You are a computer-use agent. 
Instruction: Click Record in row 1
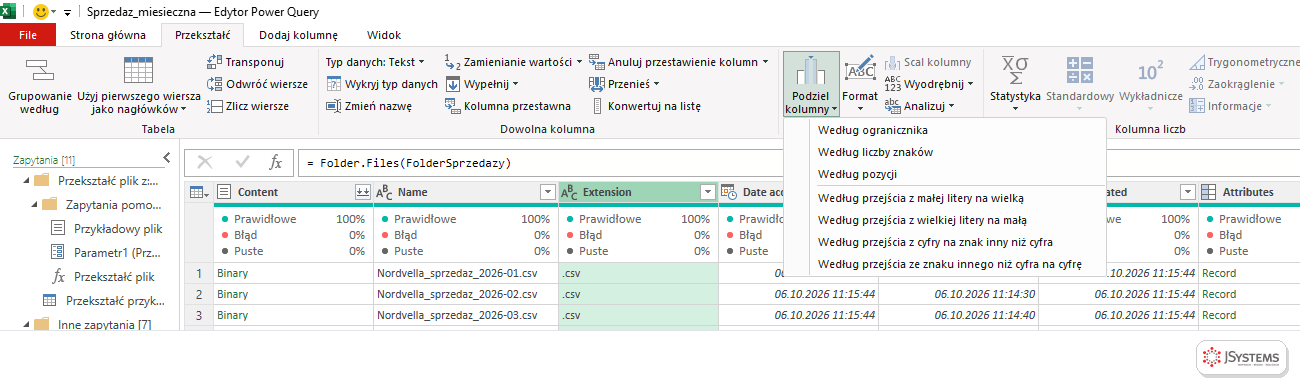point(1219,273)
